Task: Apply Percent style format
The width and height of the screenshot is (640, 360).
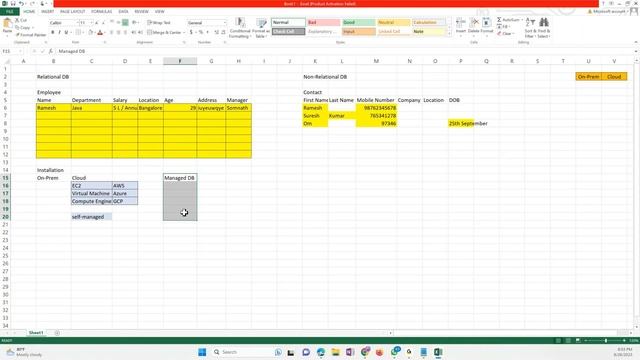Action: [200, 32]
